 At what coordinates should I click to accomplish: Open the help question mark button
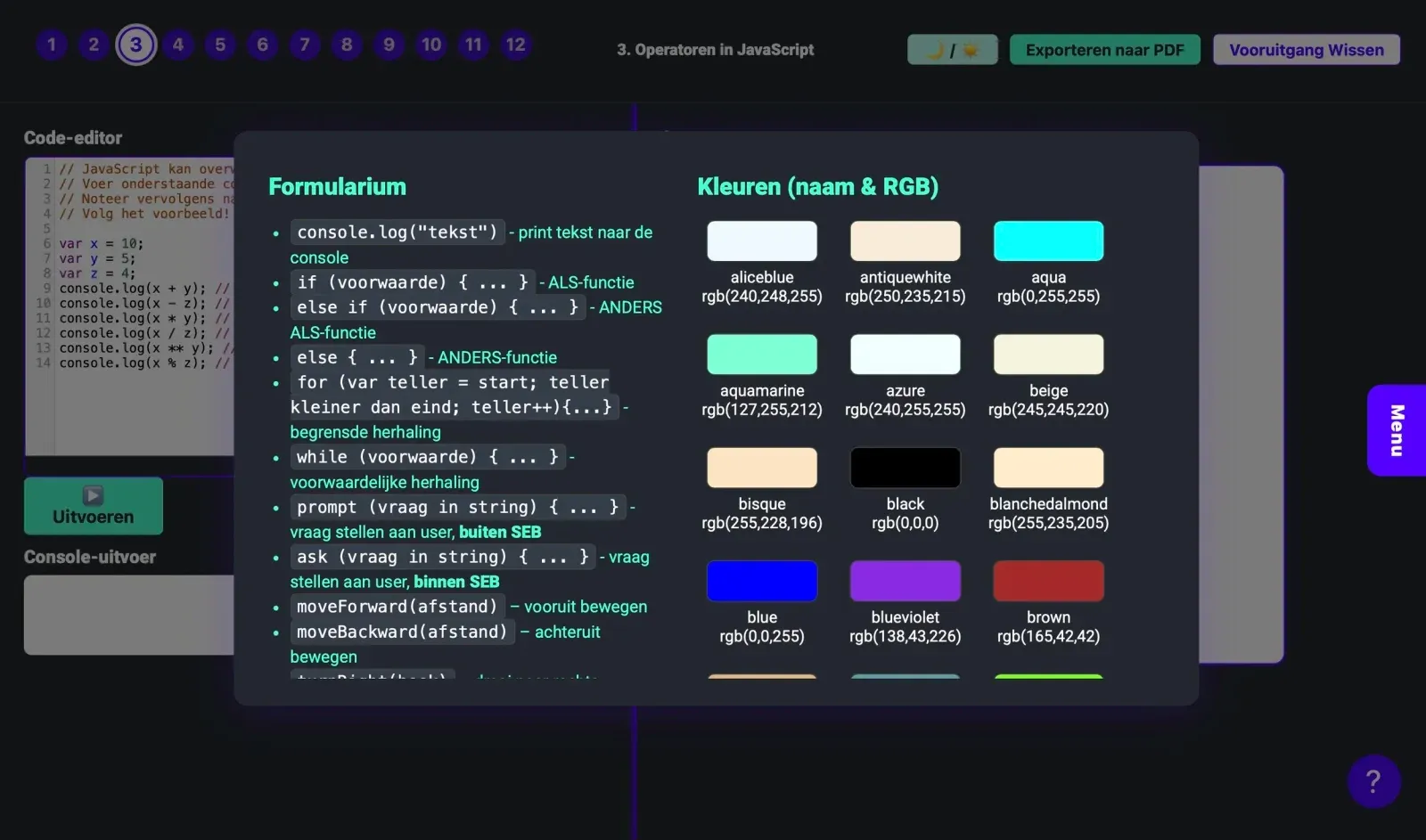[x=1373, y=781]
